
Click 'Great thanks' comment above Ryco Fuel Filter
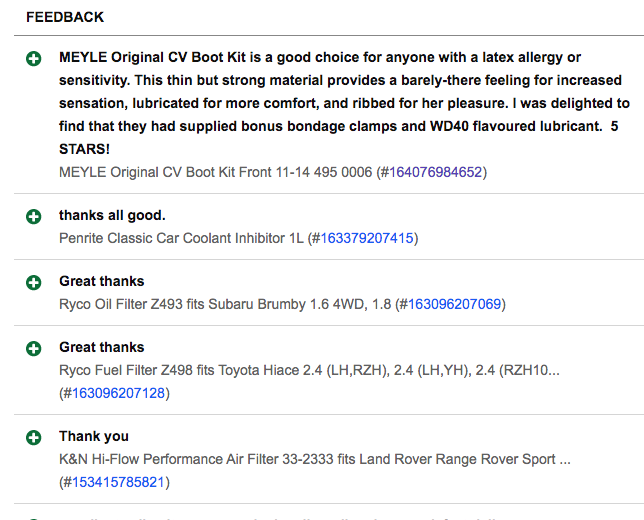(101, 347)
